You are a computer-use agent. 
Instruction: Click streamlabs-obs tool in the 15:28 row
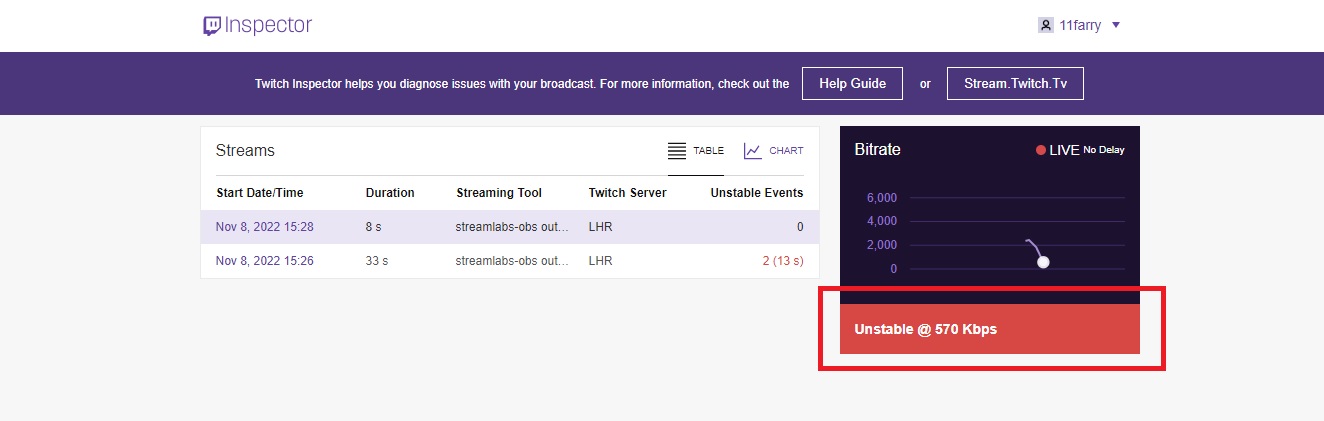(x=512, y=227)
